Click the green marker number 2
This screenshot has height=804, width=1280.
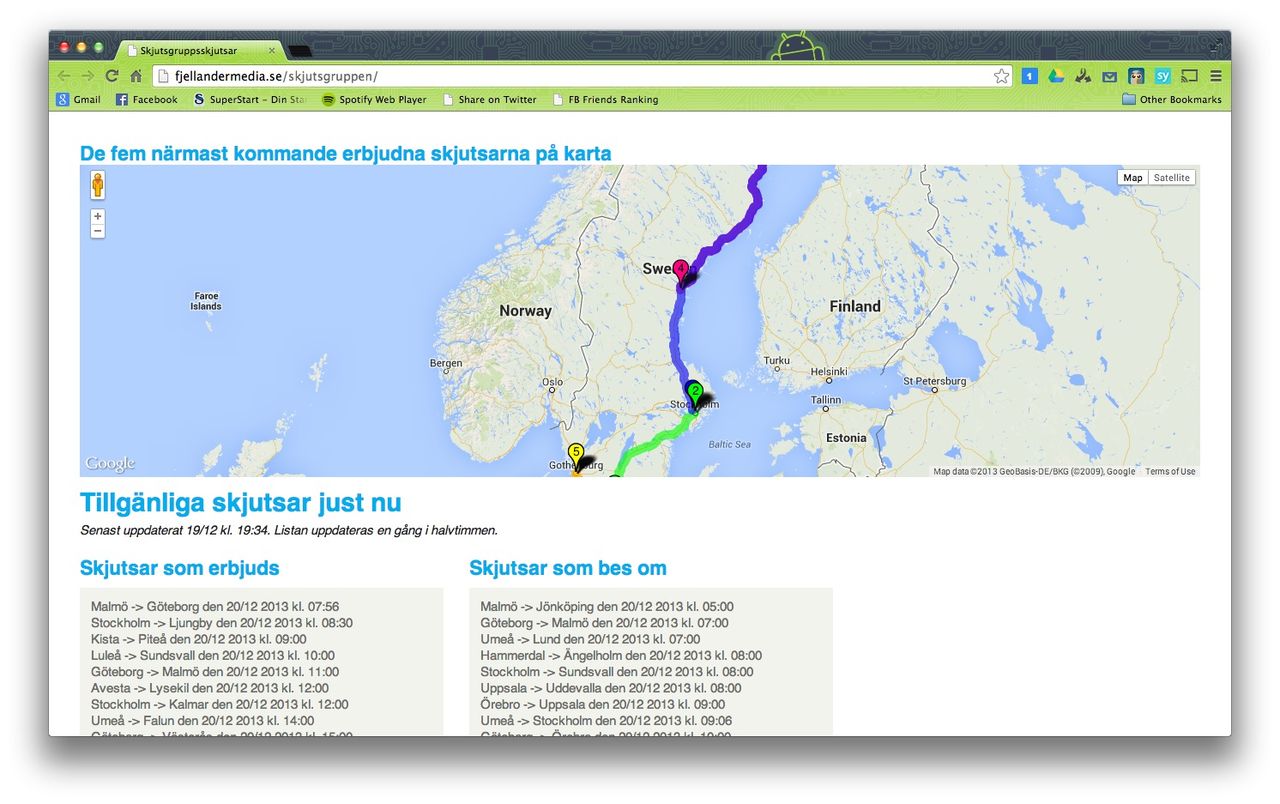(695, 394)
